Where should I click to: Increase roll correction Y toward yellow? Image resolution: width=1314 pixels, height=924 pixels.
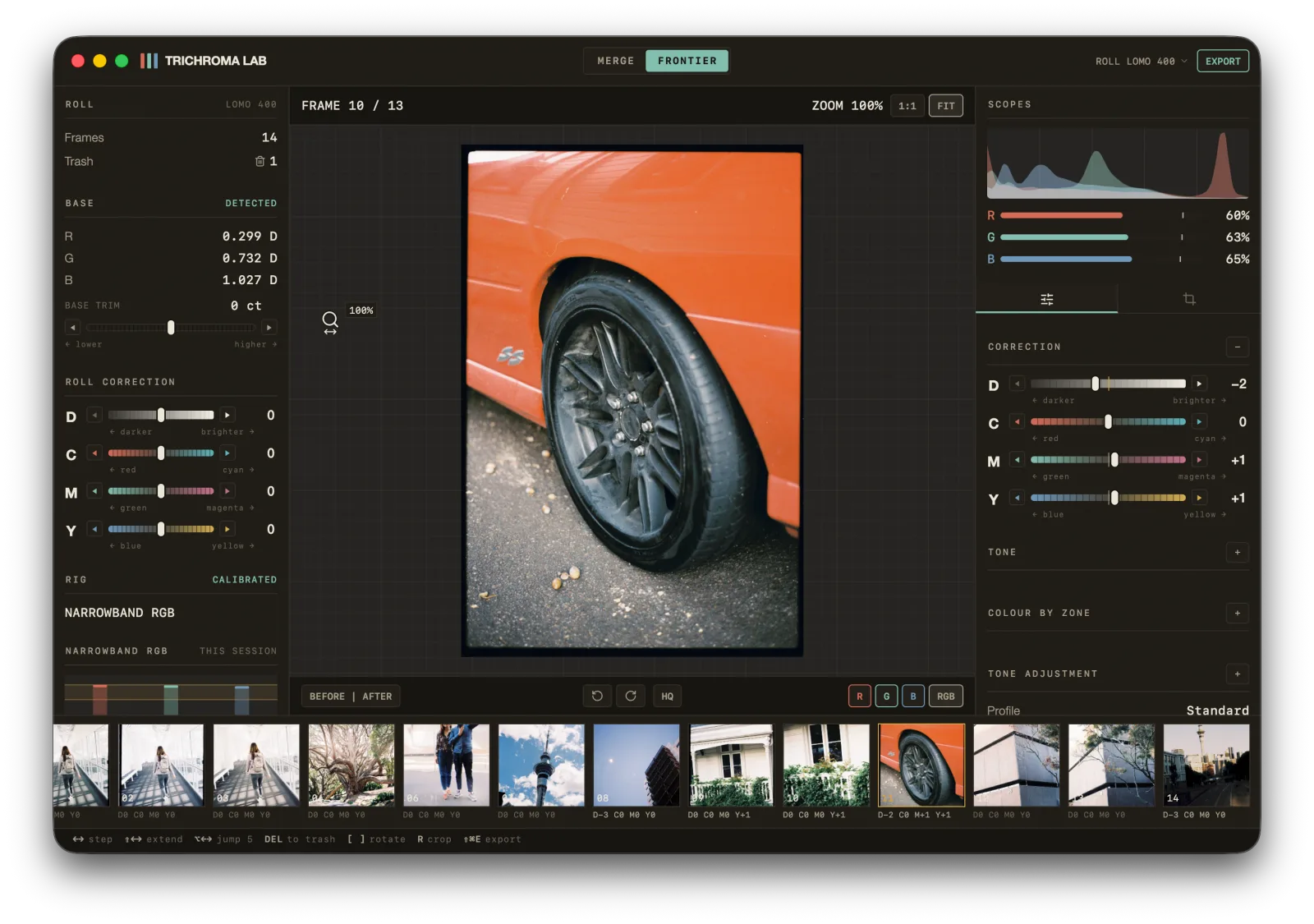pyautogui.click(x=227, y=529)
